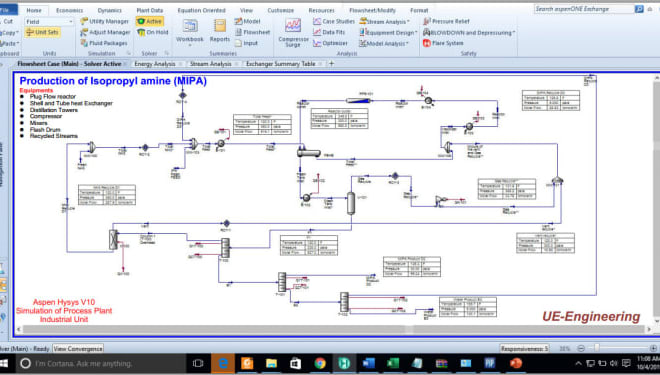
Task: Open Google Chrome from the taskbar
Action: point(320,363)
